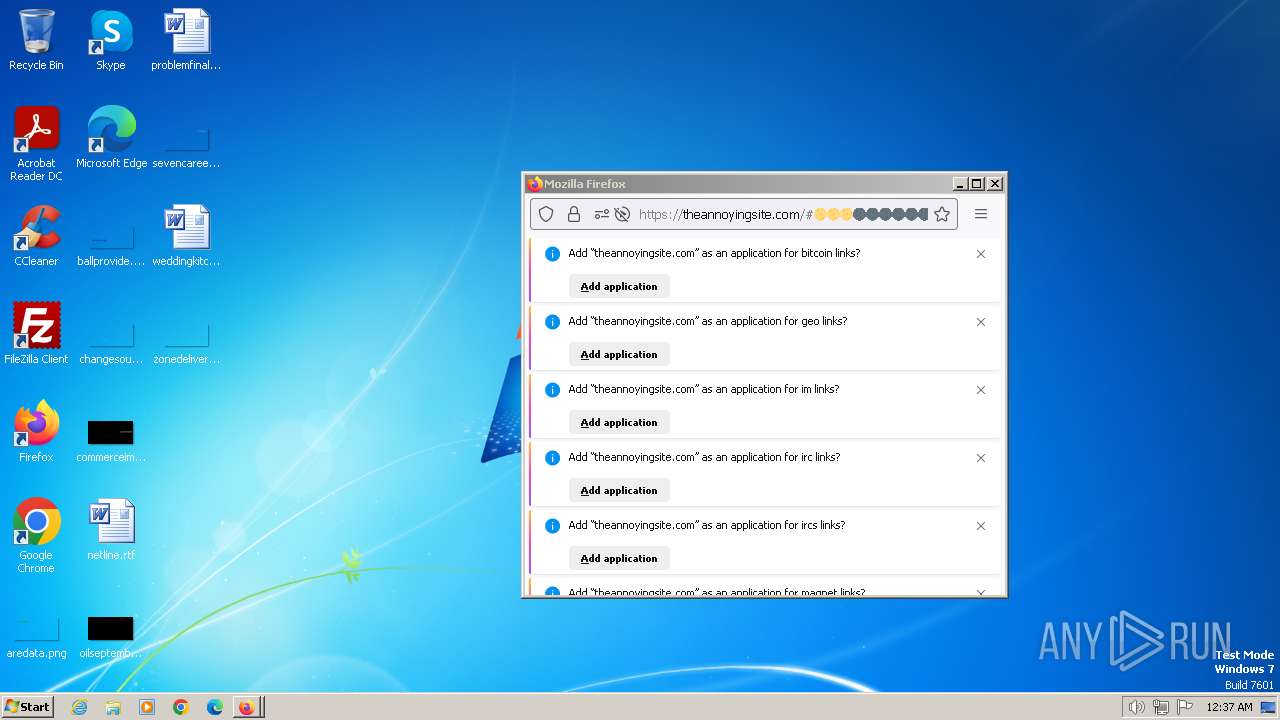
Task: Click the network status tray icon
Action: tap(1161, 707)
